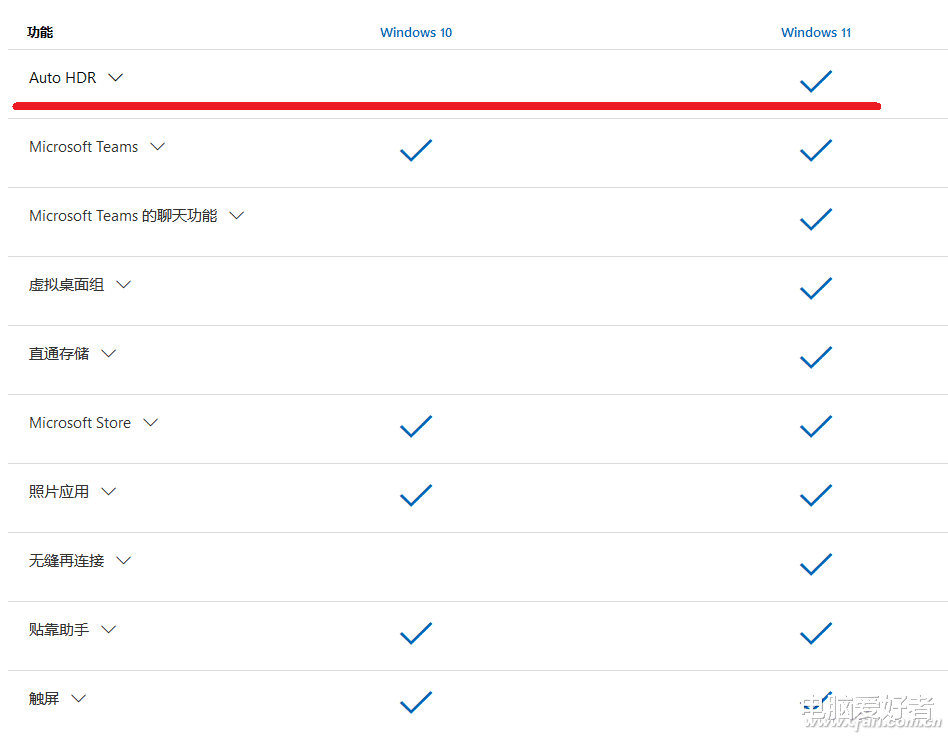This screenshot has width=948, height=738.
Task: Expand the Auto HDR feature row
Action: pyautogui.click(x=115, y=78)
